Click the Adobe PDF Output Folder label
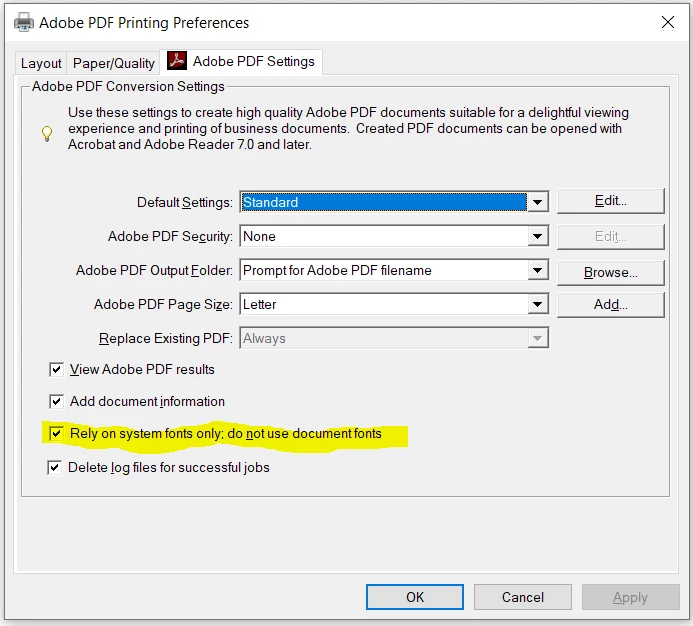Viewport: 693px width, 626px height. tap(154, 271)
